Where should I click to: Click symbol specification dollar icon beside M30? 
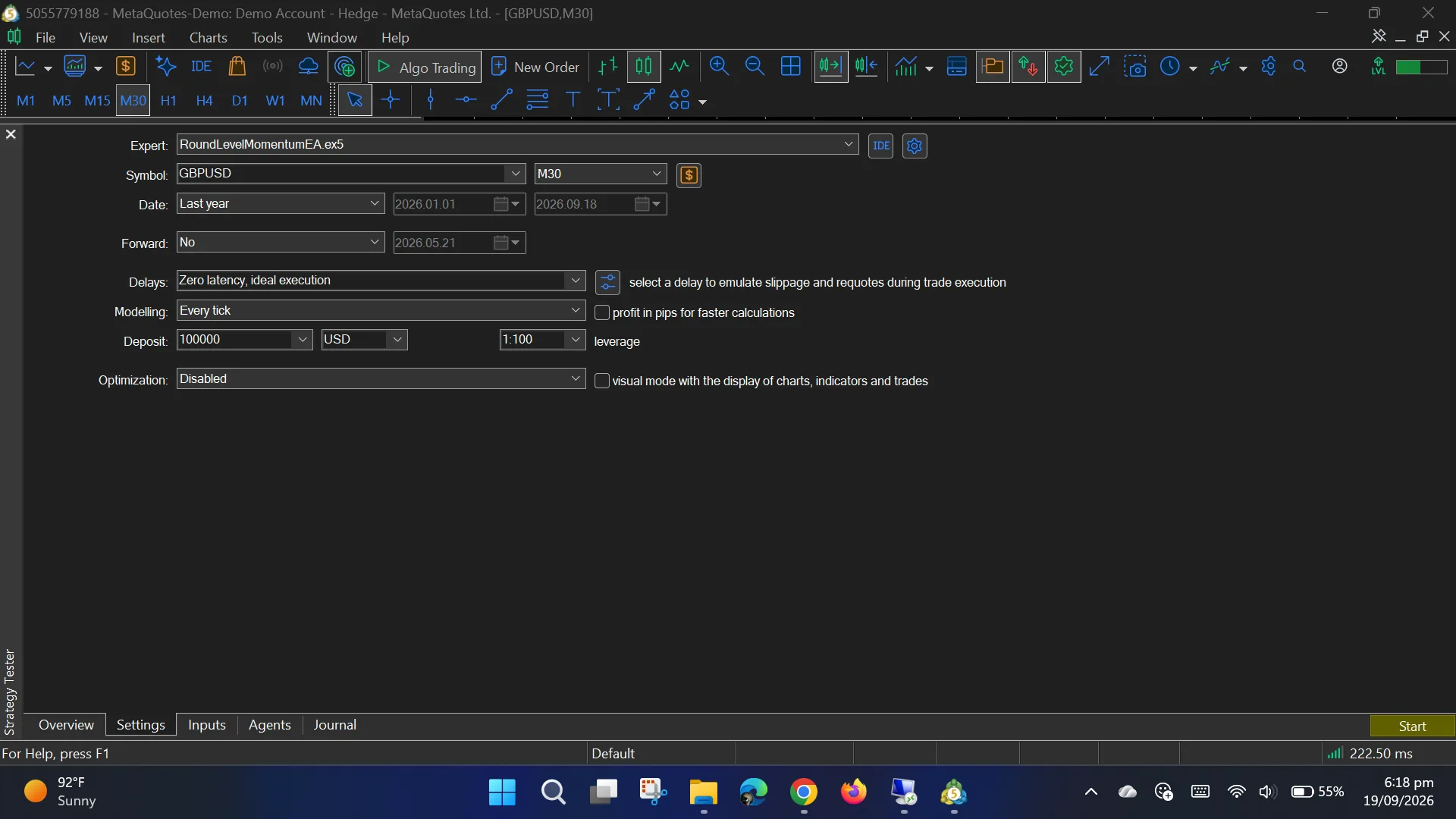tap(689, 175)
